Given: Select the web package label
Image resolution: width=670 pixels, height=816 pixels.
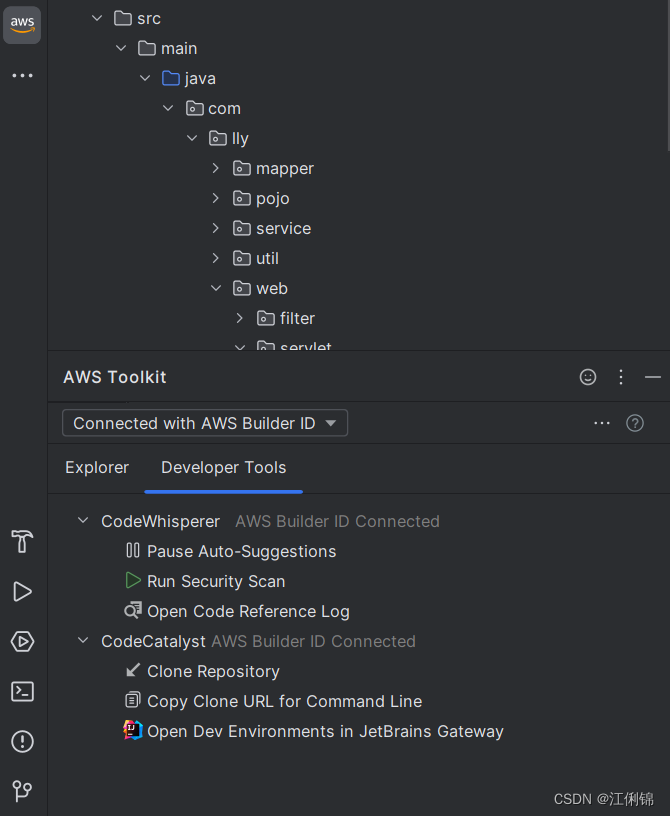Looking at the screenshot, I should [x=272, y=288].
